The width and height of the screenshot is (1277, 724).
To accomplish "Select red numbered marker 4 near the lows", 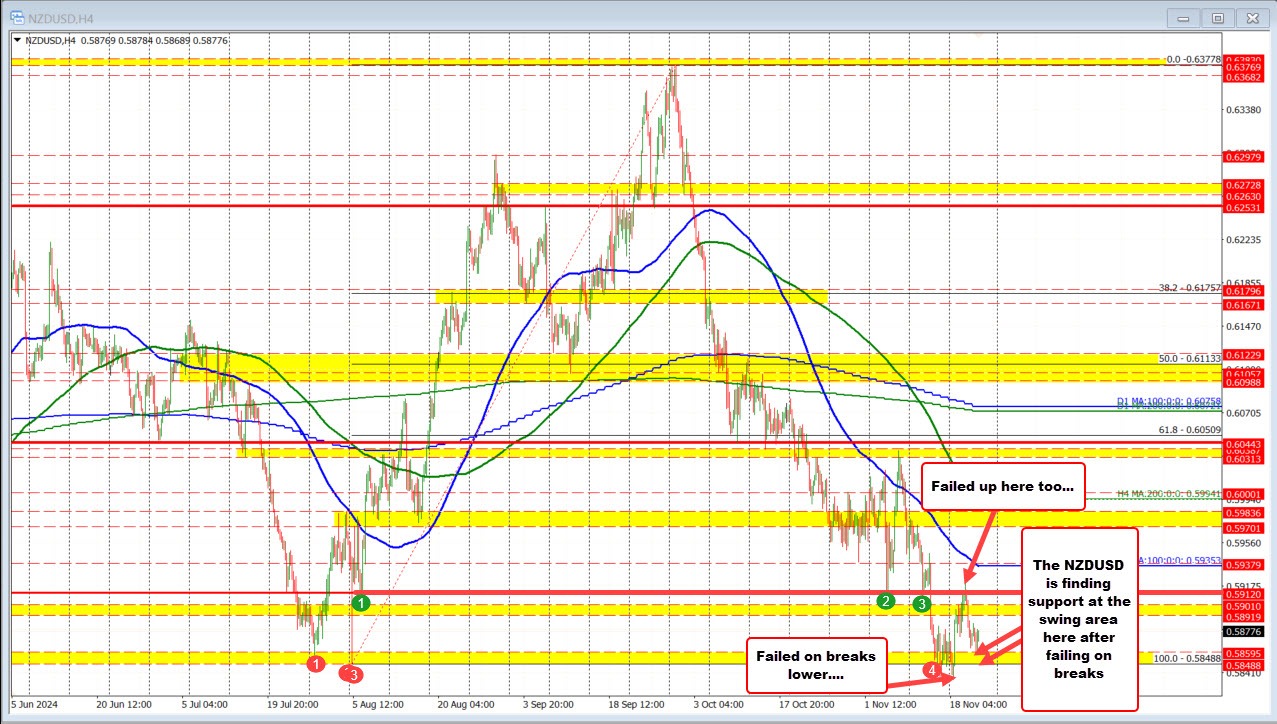I will click(932, 671).
